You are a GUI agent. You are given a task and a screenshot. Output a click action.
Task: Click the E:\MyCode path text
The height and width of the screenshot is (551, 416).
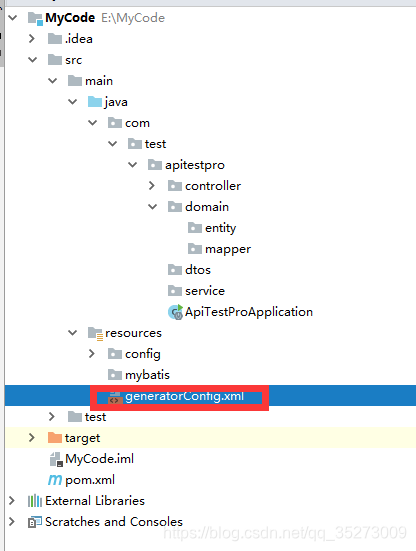pyautogui.click(x=133, y=18)
